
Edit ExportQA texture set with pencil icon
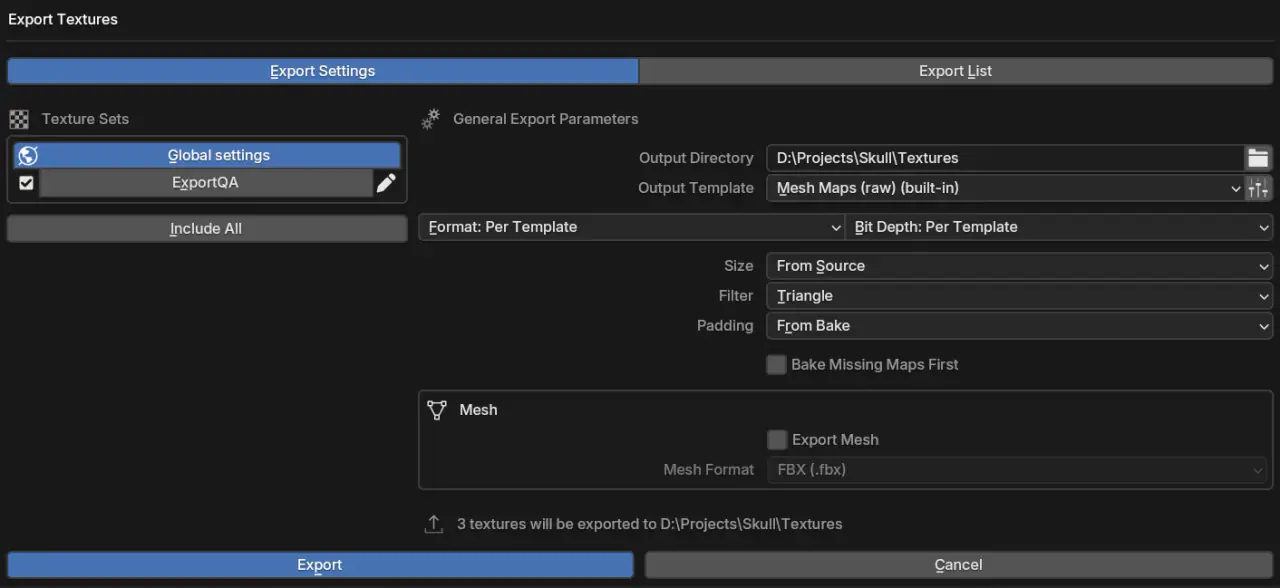[386, 183]
